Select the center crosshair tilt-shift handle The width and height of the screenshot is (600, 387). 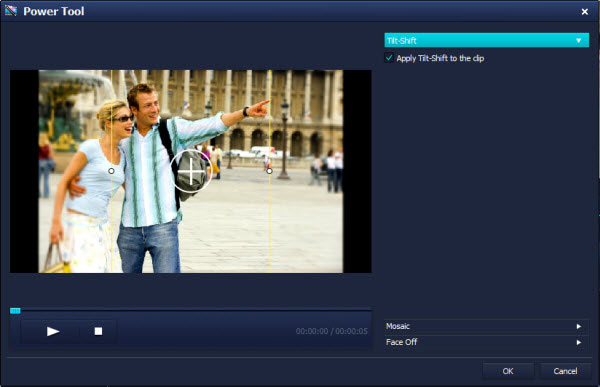click(191, 171)
